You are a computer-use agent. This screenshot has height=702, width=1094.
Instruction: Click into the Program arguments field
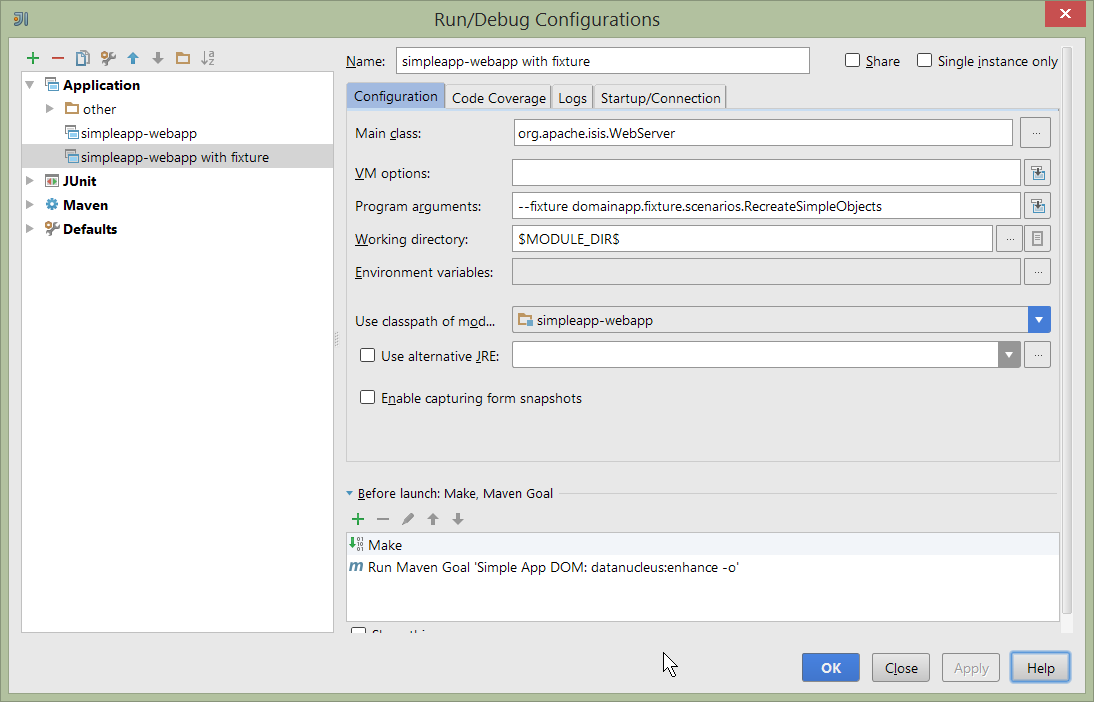(x=765, y=206)
